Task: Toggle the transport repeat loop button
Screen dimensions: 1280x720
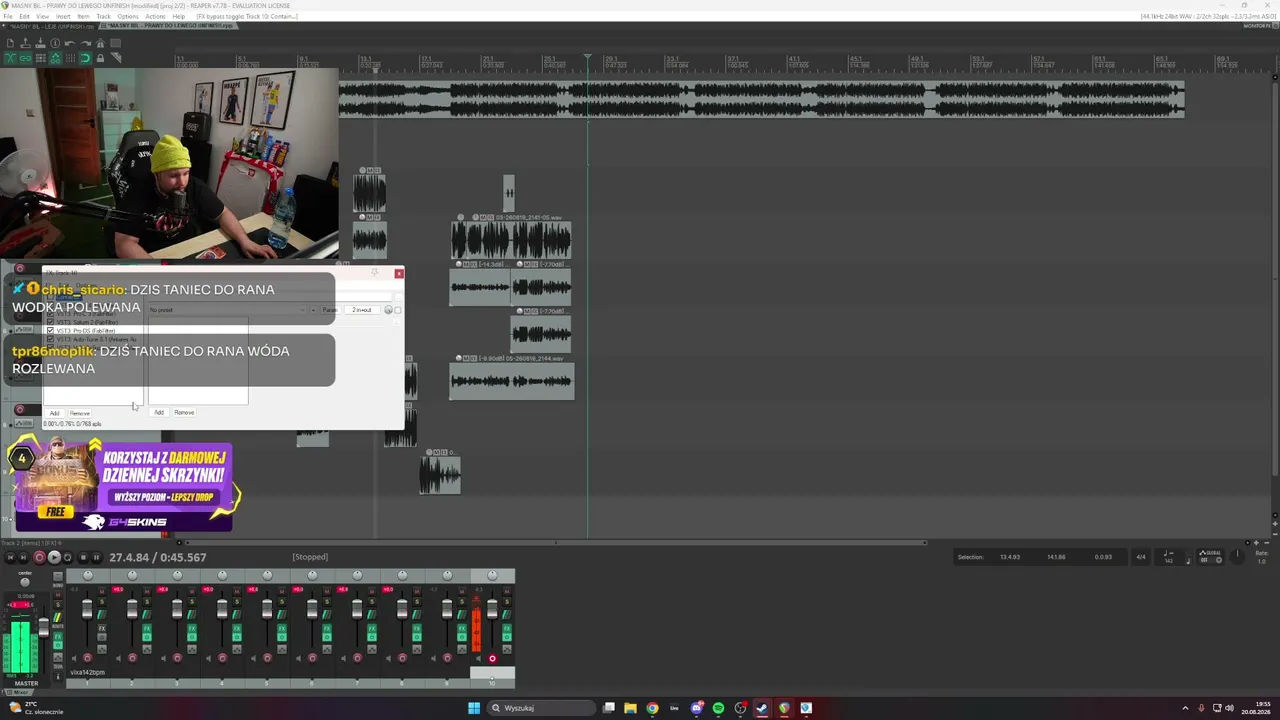Action: click(x=68, y=557)
